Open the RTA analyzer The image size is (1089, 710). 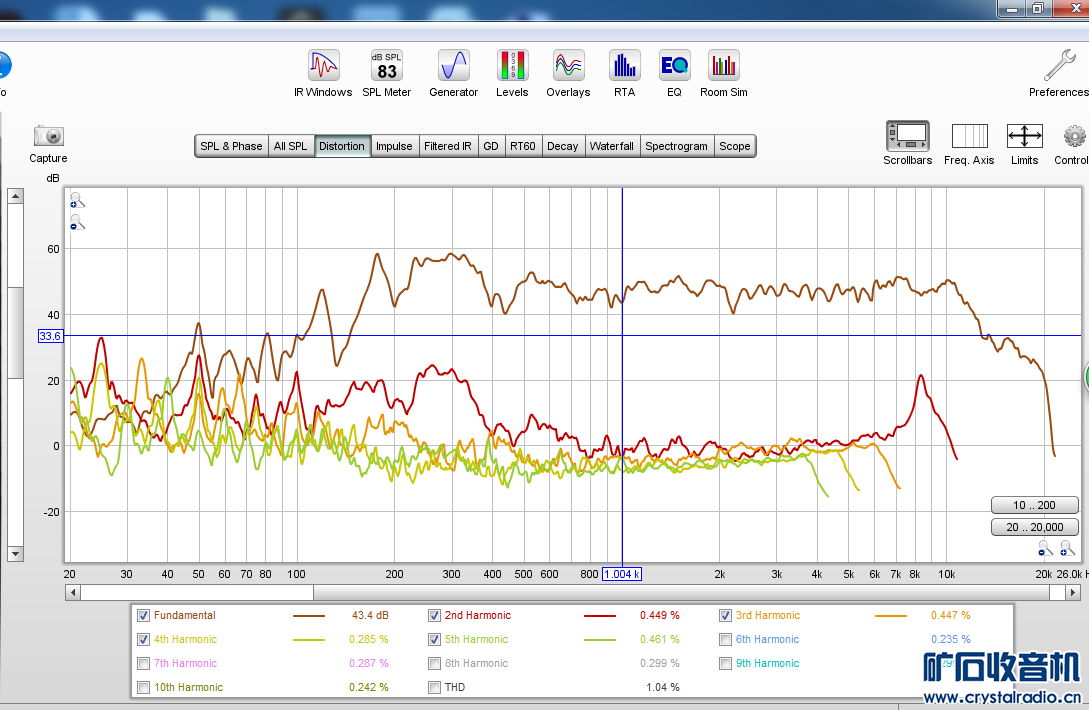click(624, 67)
